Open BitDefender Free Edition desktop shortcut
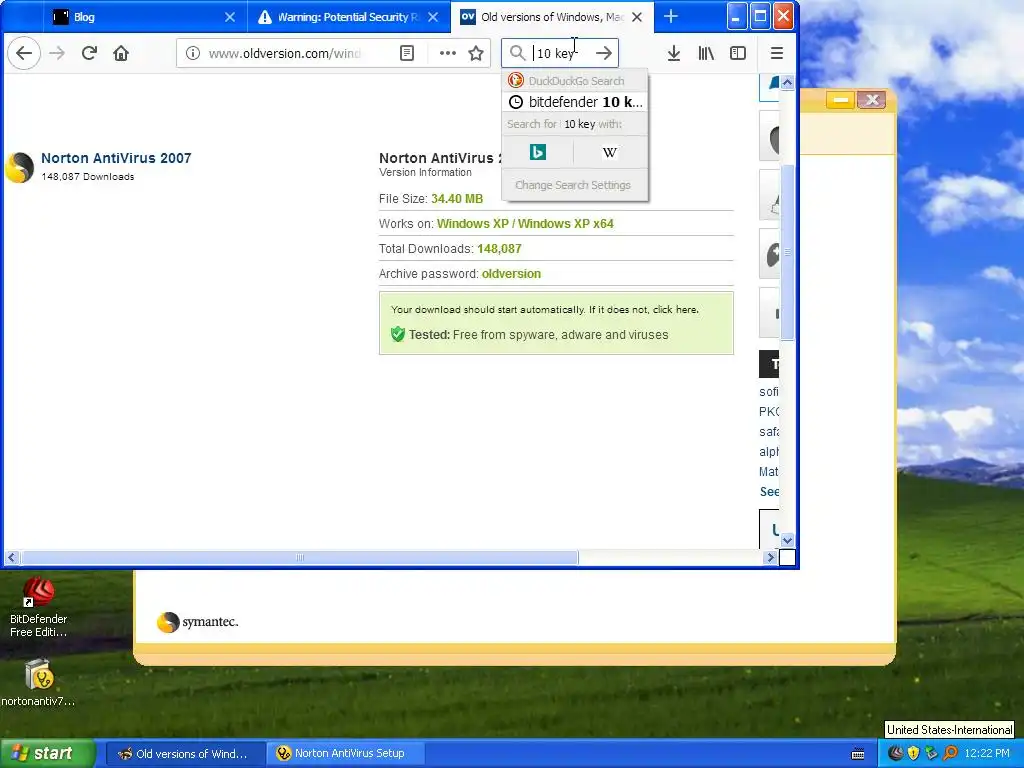Viewport: 1024px width, 768px height. tap(39, 607)
